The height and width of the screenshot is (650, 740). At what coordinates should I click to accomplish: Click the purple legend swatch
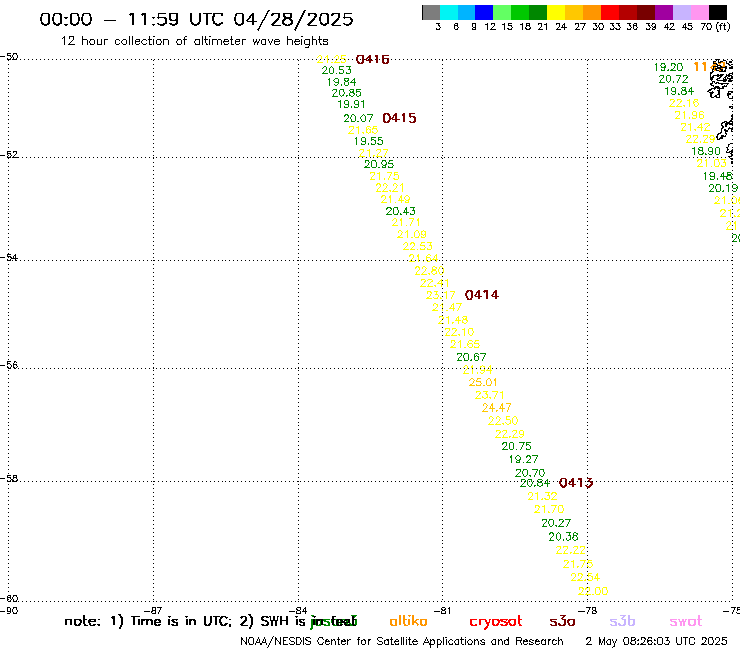664,12
